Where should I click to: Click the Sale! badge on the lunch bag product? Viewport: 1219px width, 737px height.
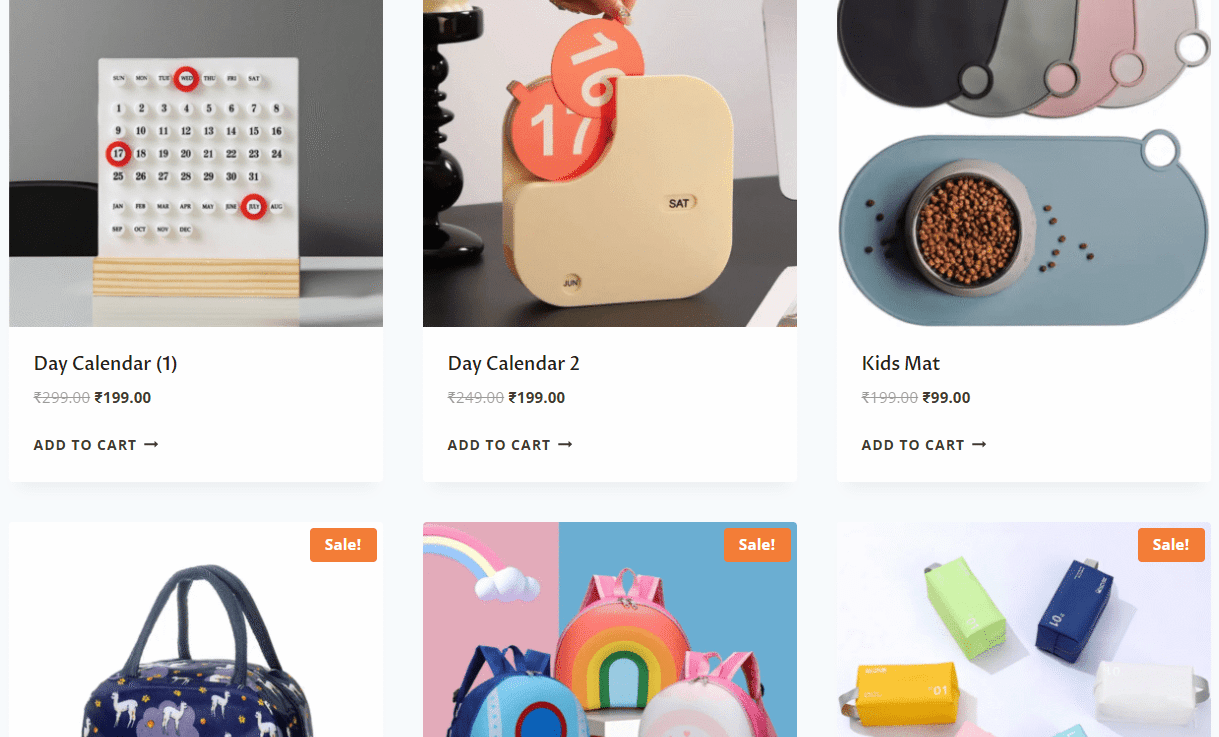[343, 545]
